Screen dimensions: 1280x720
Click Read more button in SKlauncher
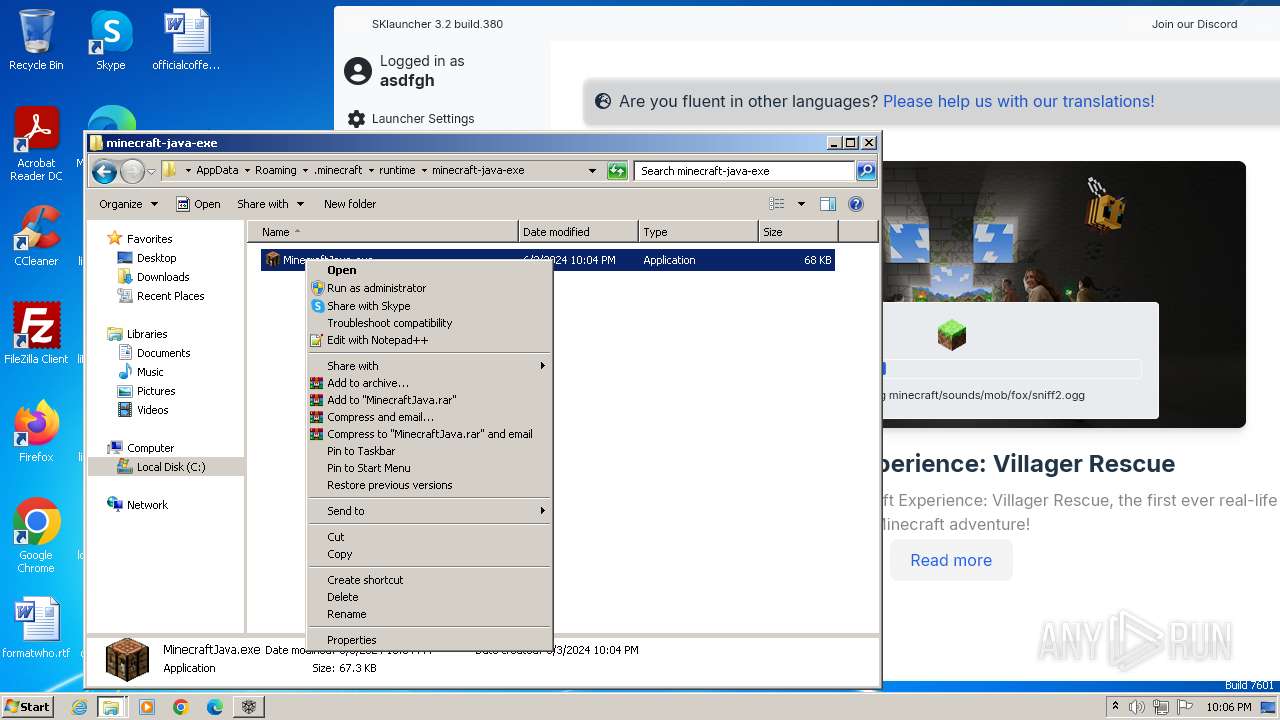pyautogui.click(x=951, y=560)
